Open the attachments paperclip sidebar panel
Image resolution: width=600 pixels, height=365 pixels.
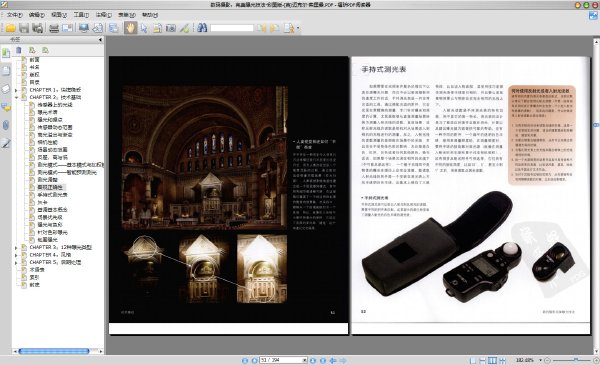point(6,125)
